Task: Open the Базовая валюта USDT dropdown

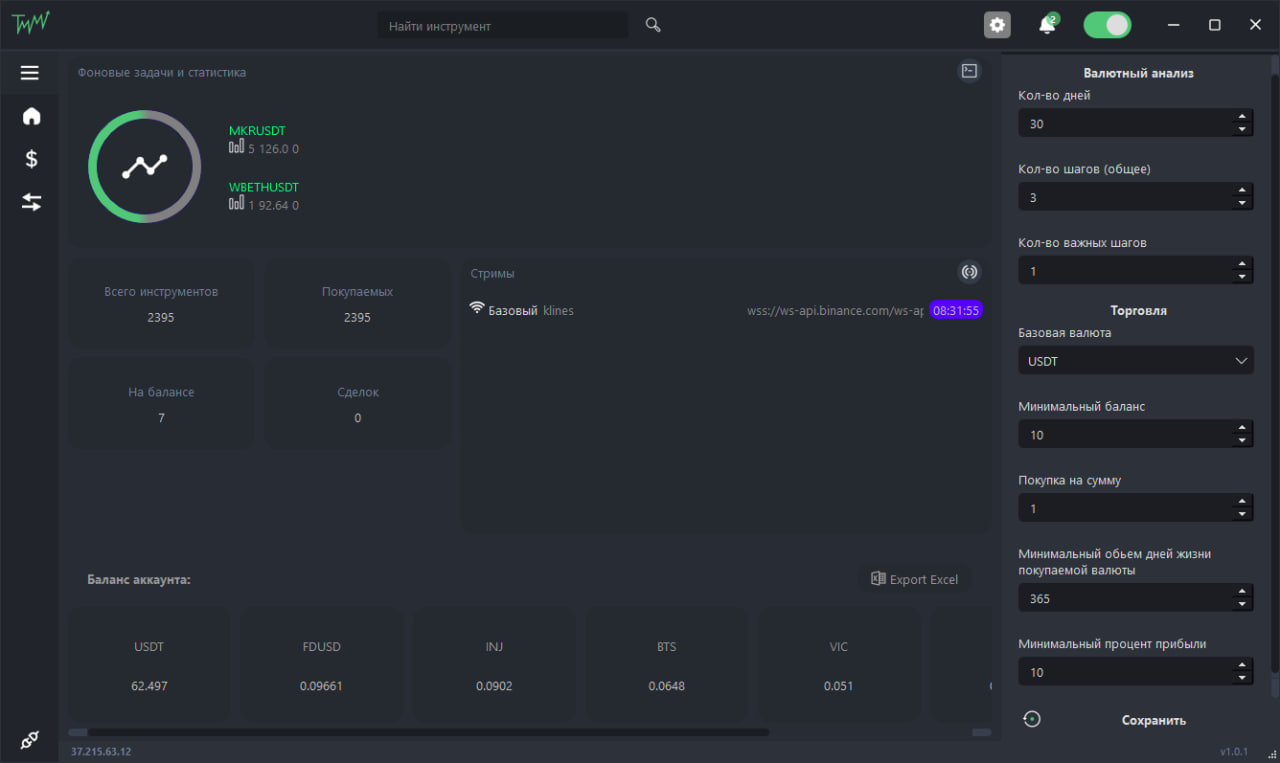Action: [1136, 361]
